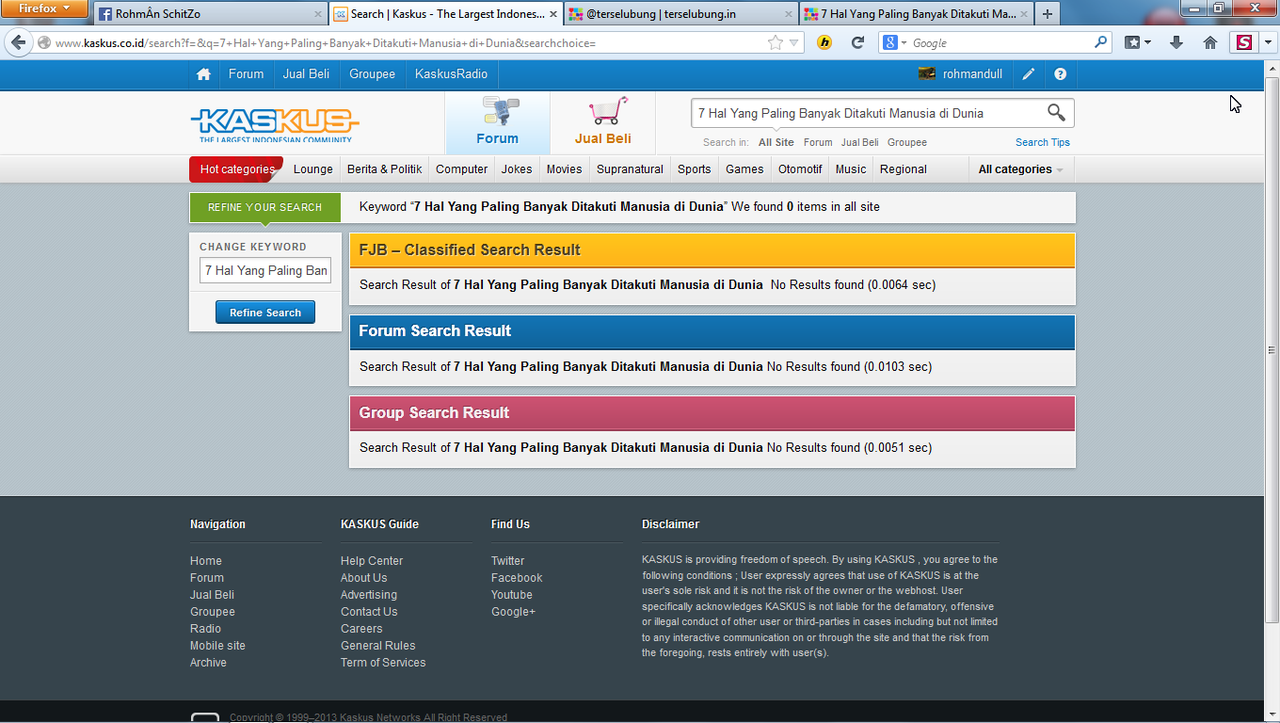Open the Lounge category

tap(313, 169)
